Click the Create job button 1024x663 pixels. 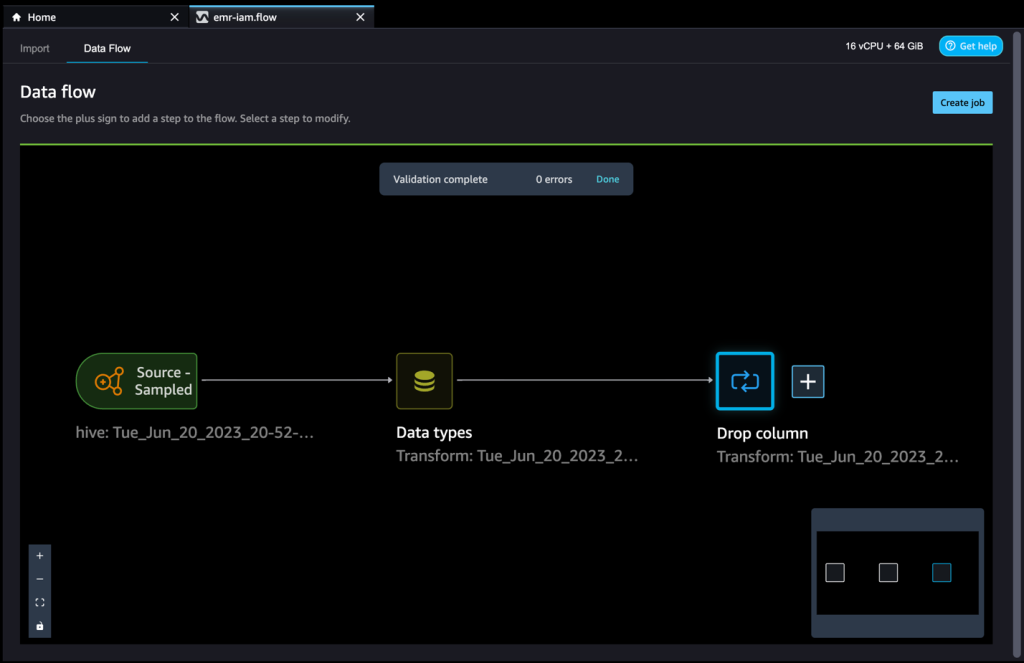962,103
